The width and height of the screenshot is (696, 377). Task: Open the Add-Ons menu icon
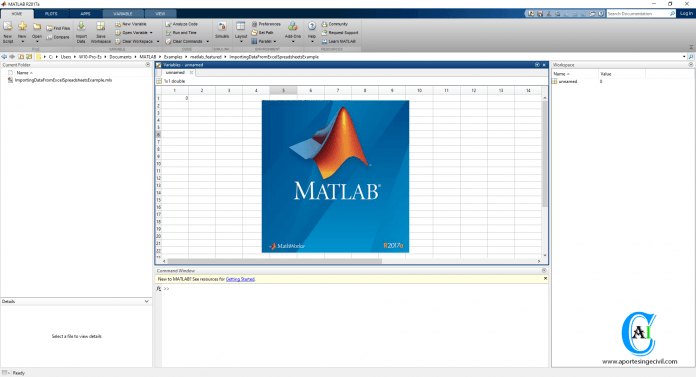(292, 26)
